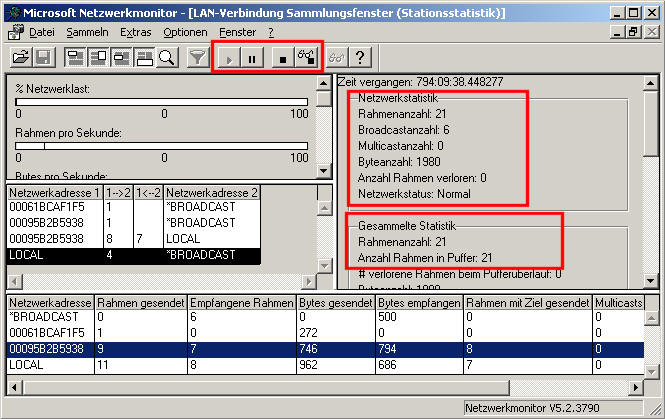Select the 00061BCAF1F5 session row

(134, 207)
